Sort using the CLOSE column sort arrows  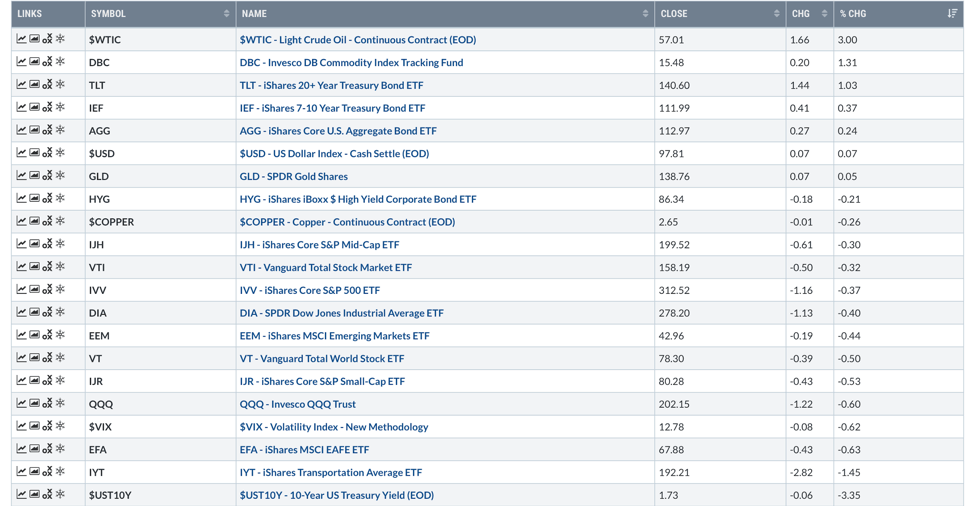(x=776, y=14)
